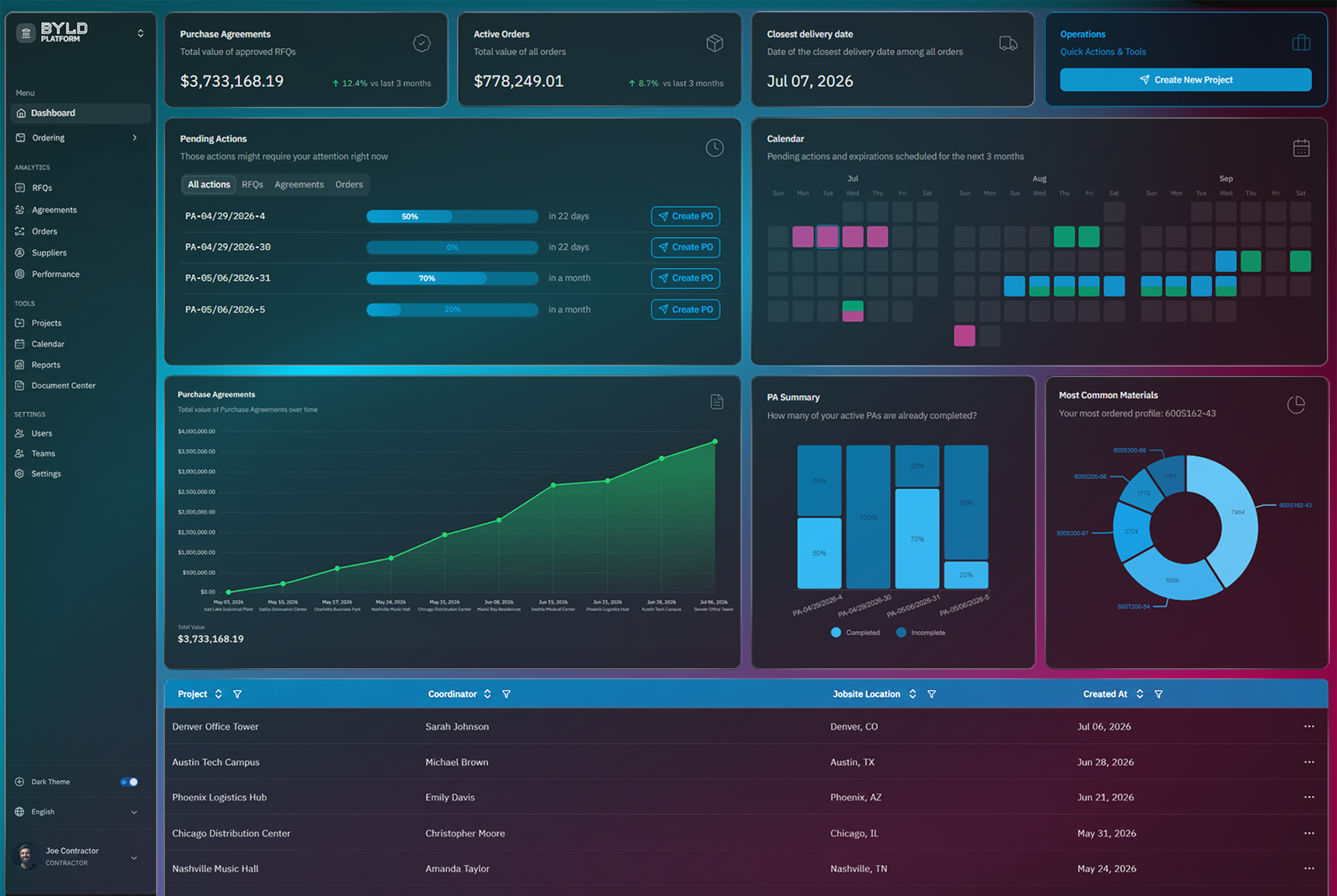Click the Document Center sidebar icon
Screen dimensions: 1337x896
[20, 386]
